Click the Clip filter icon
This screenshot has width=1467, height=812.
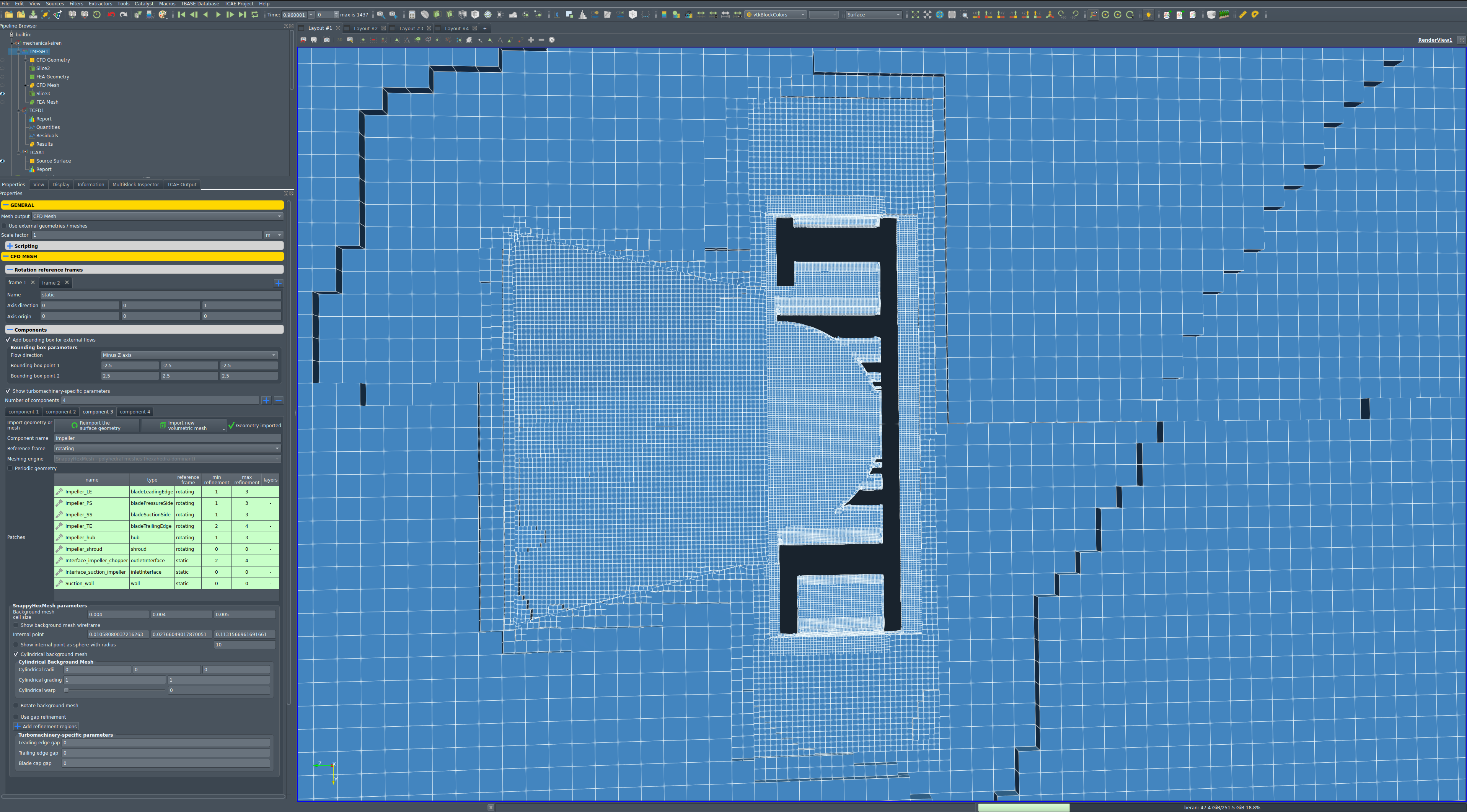(x=437, y=15)
